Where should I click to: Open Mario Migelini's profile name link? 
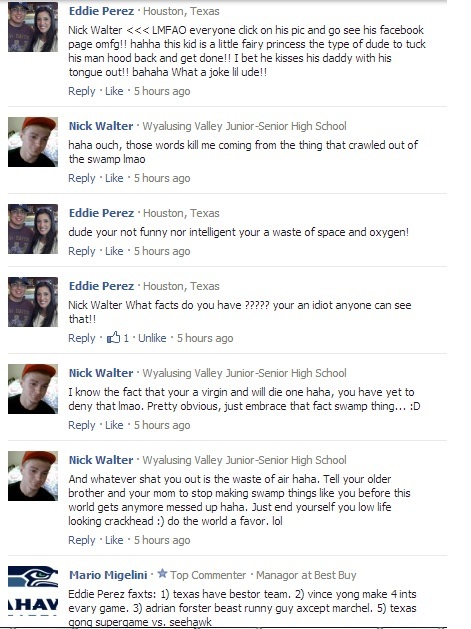click(108, 575)
